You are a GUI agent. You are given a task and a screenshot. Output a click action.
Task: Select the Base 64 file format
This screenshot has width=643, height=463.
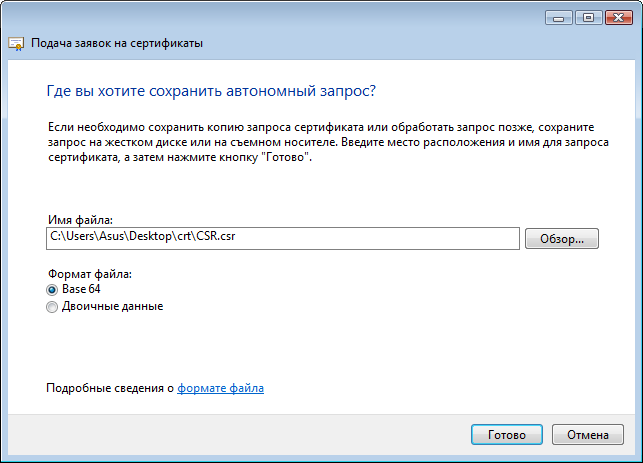52,290
